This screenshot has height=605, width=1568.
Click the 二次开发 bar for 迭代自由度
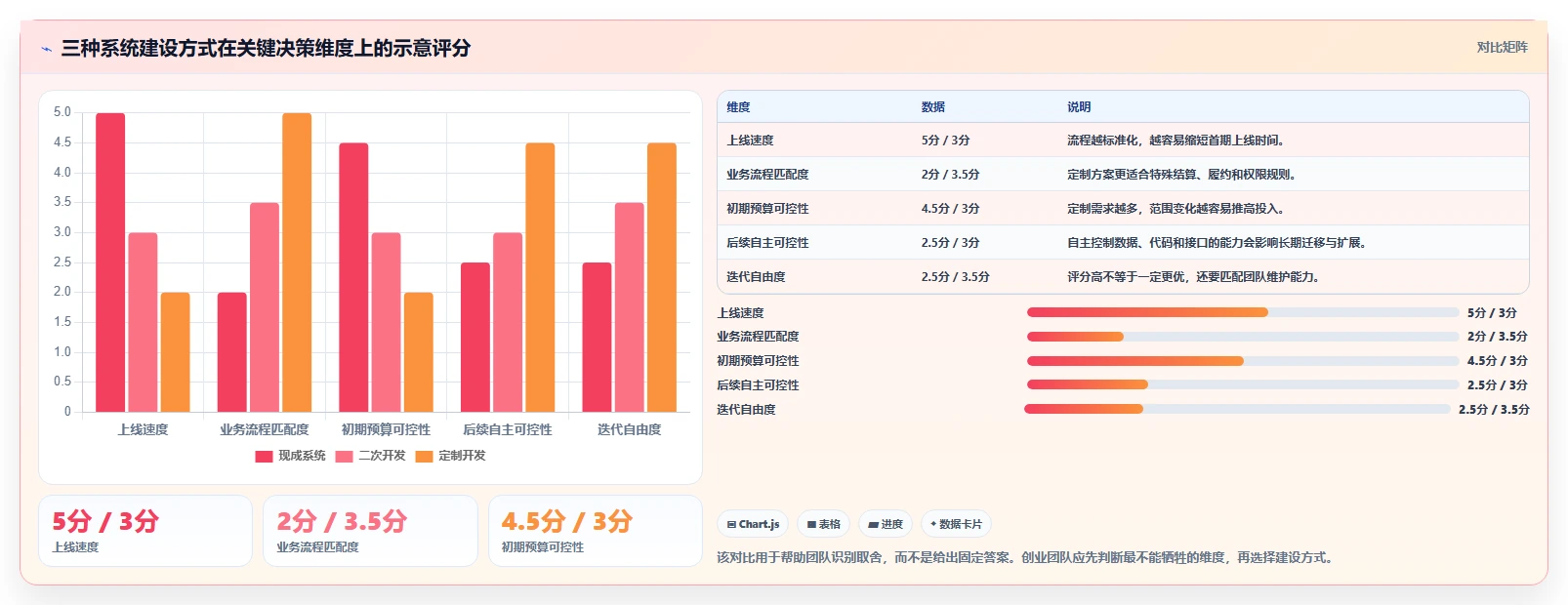click(x=630, y=307)
